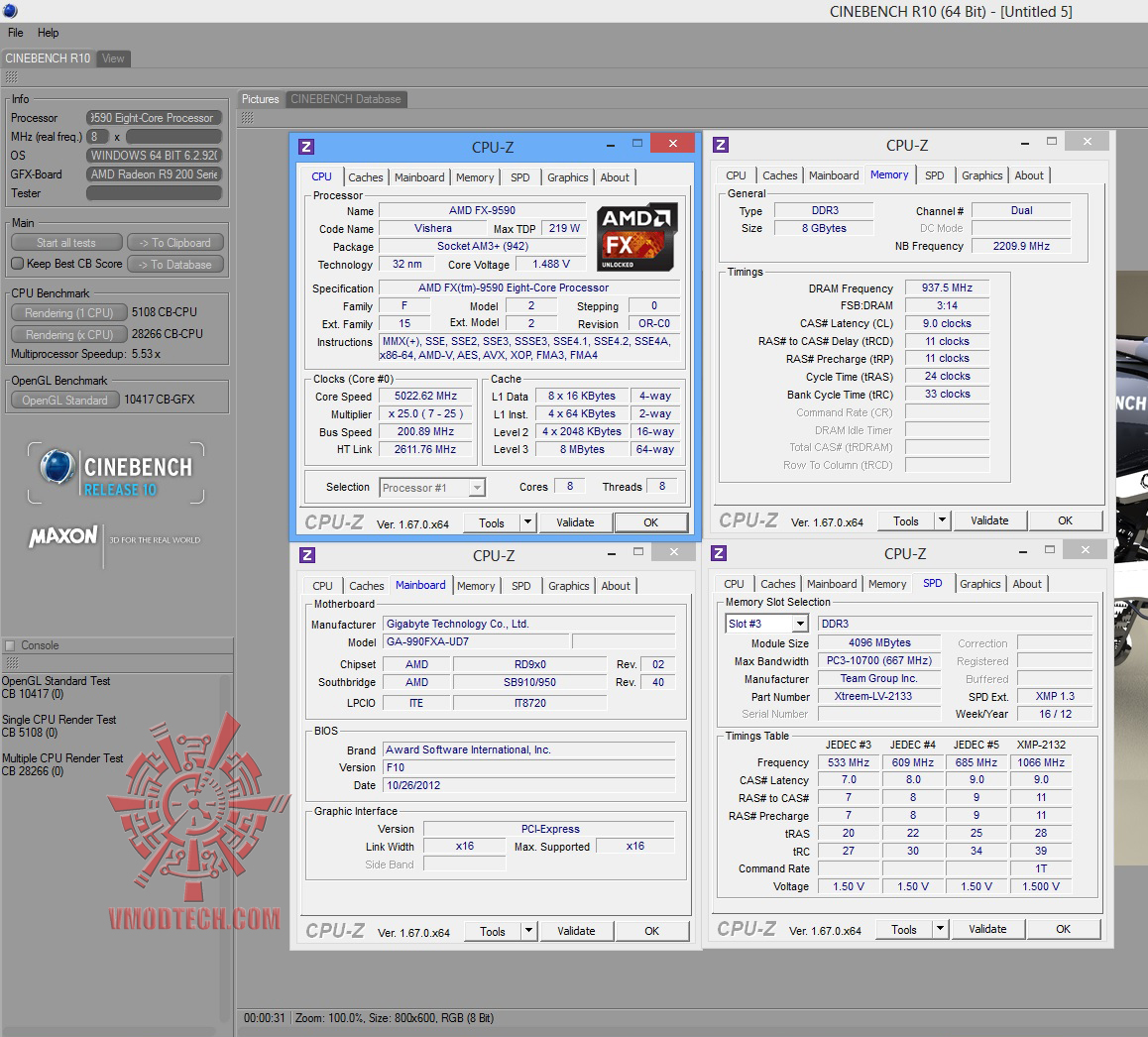The image size is (1148, 1037).
Task: Open Mainboard tab in CPU window
Action: 419,177
